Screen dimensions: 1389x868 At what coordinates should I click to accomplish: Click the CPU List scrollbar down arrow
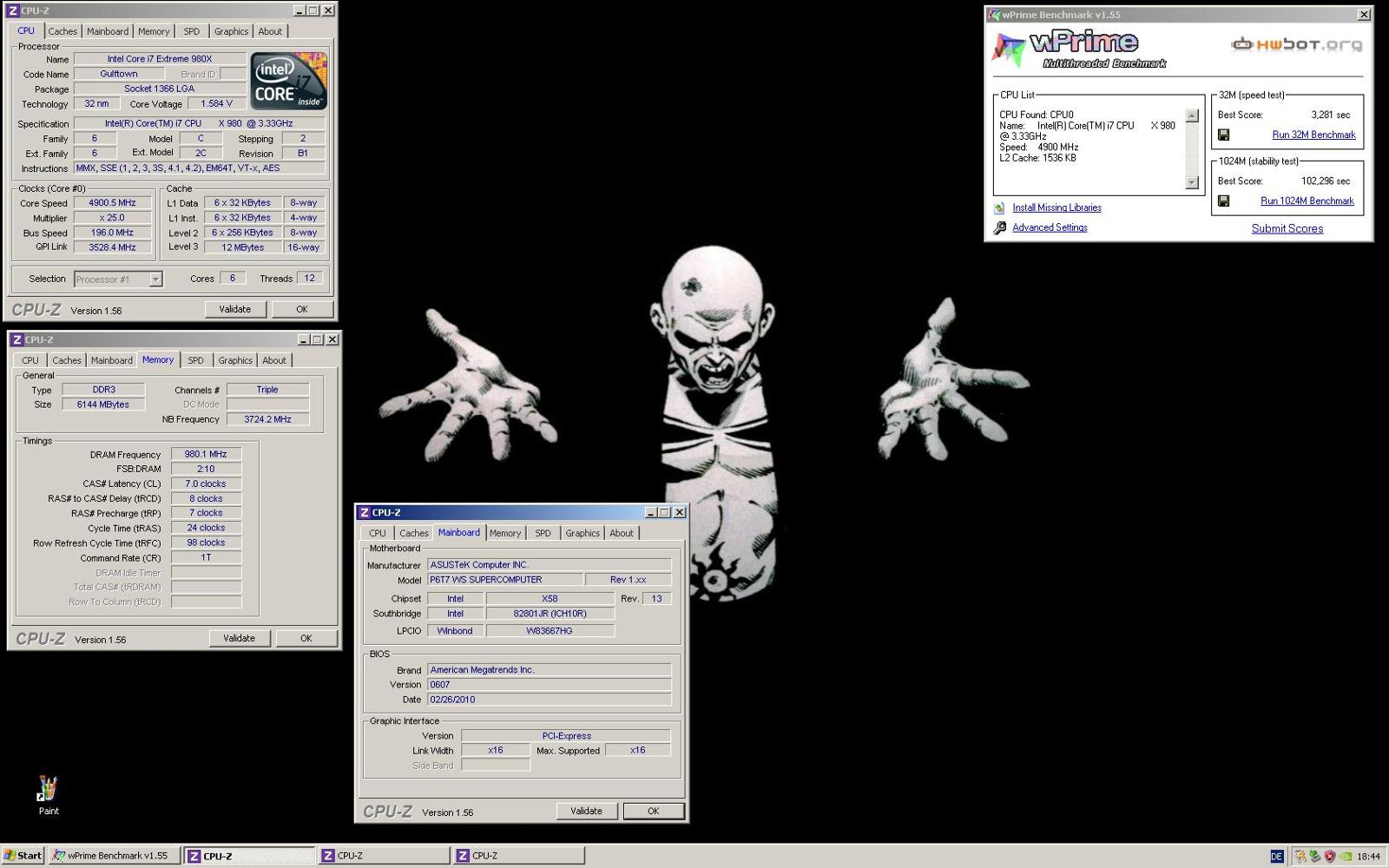[x=1192, y=182]
